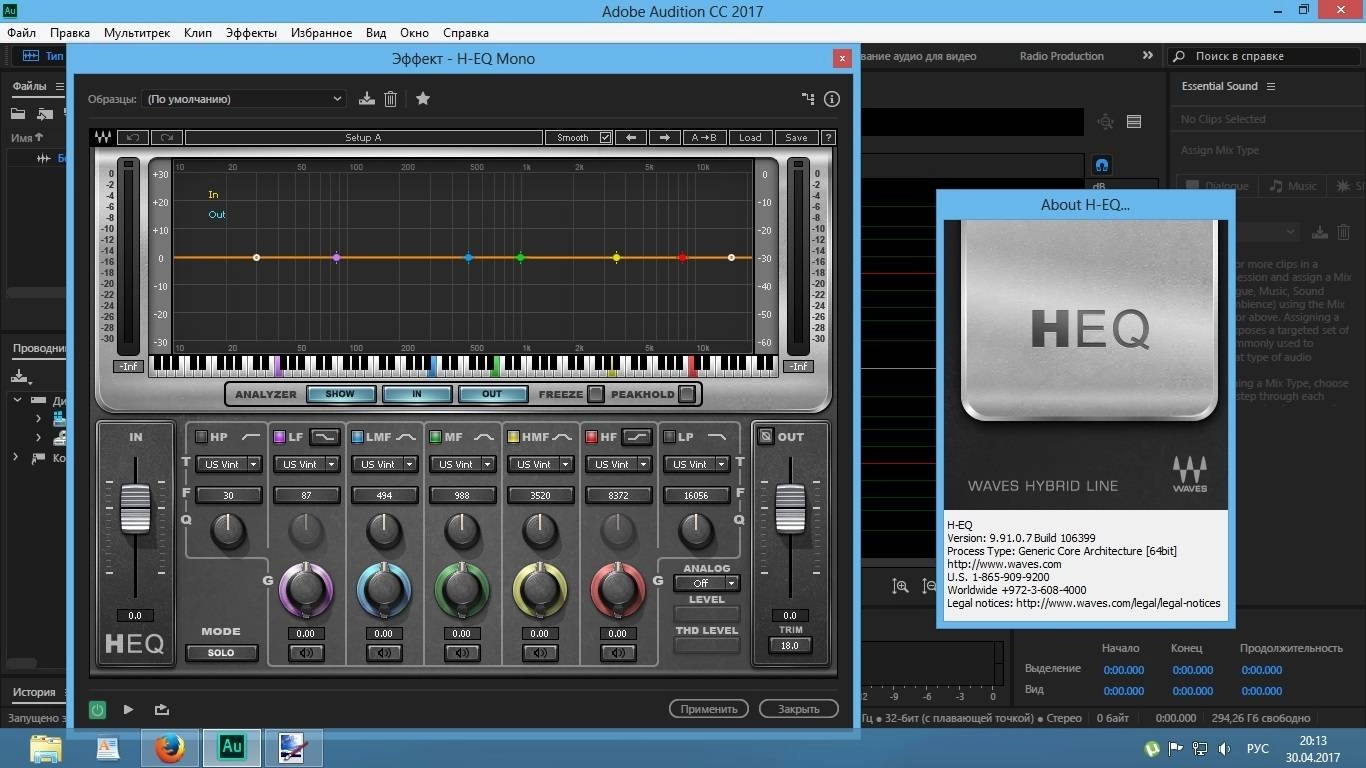
Task: Start effect preview playback
Action: [128, 709]
